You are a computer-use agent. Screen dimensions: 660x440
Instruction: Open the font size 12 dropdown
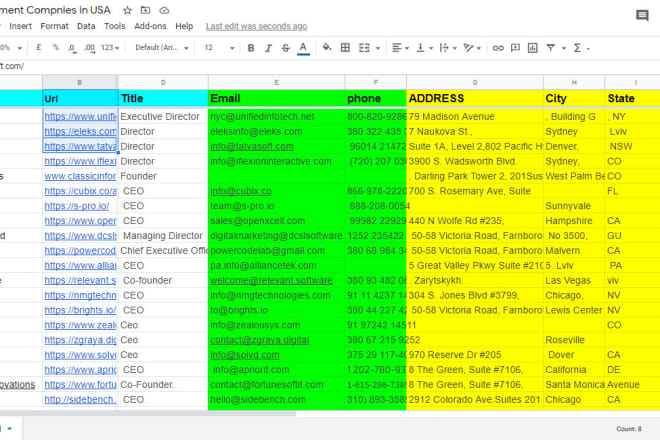tap(219, 48)
